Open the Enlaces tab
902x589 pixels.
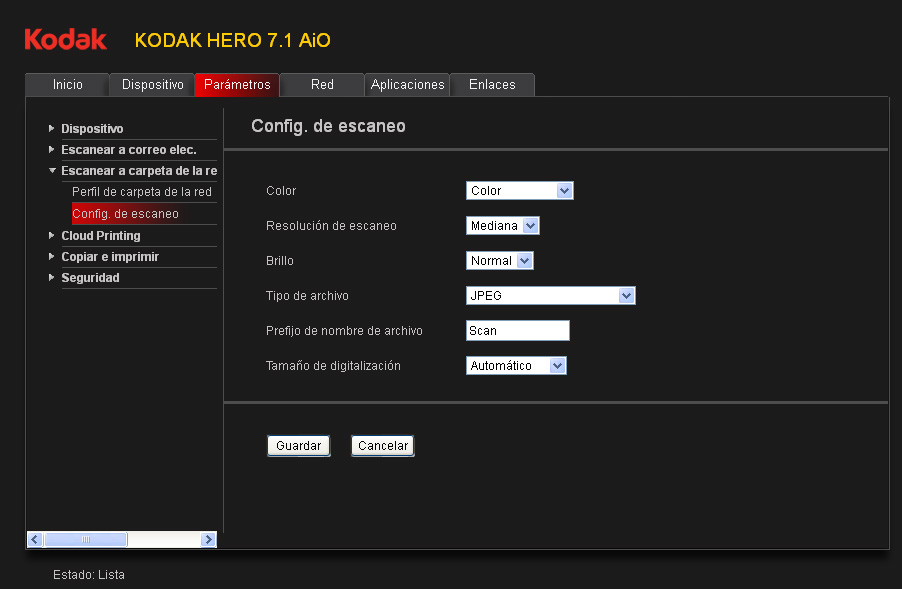click(492, 85)
